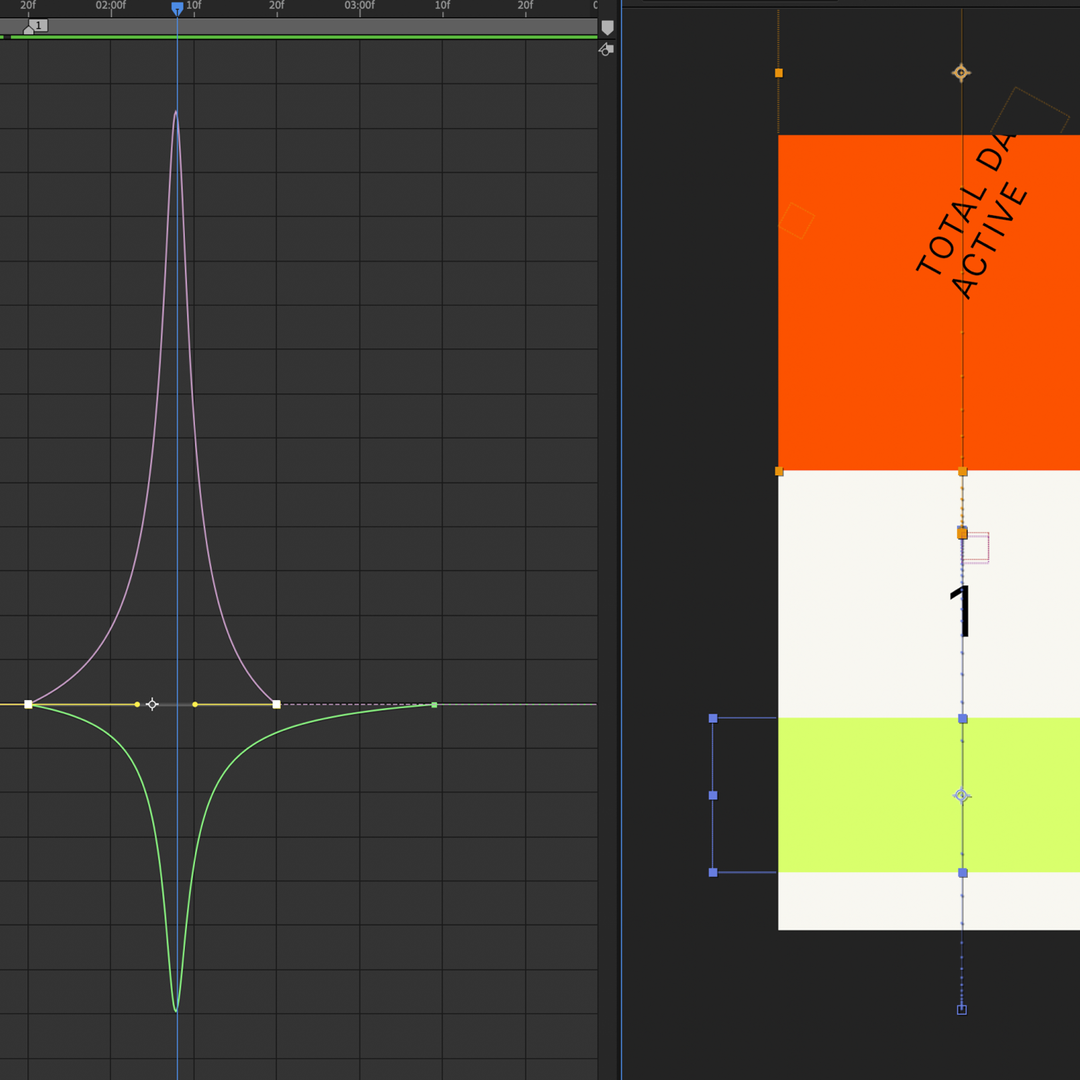Click the right yellow bezier handle
Screen dimensions: 1080x1080
pos(195,704)
